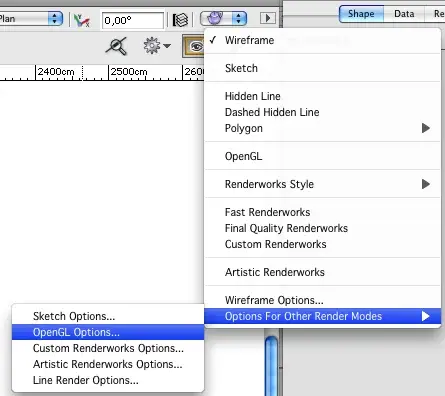This screenshot has height=396, width=445.
Task: Select Custom Renderworks mode
Action: click(322, 244)
